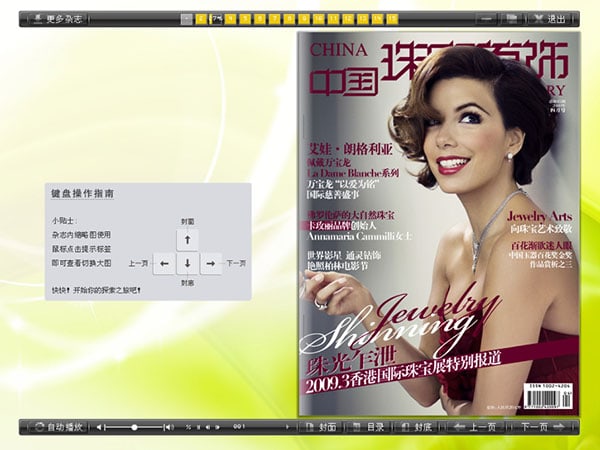Screen dimensions: 600x450
Task: Start 自动播放 auto play
Action: (58, 427)
